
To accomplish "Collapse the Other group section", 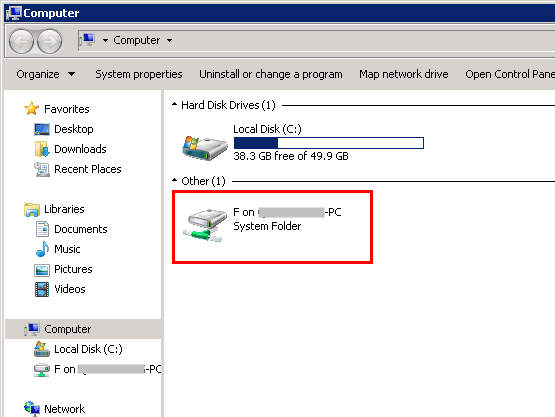I will point(174,181).
